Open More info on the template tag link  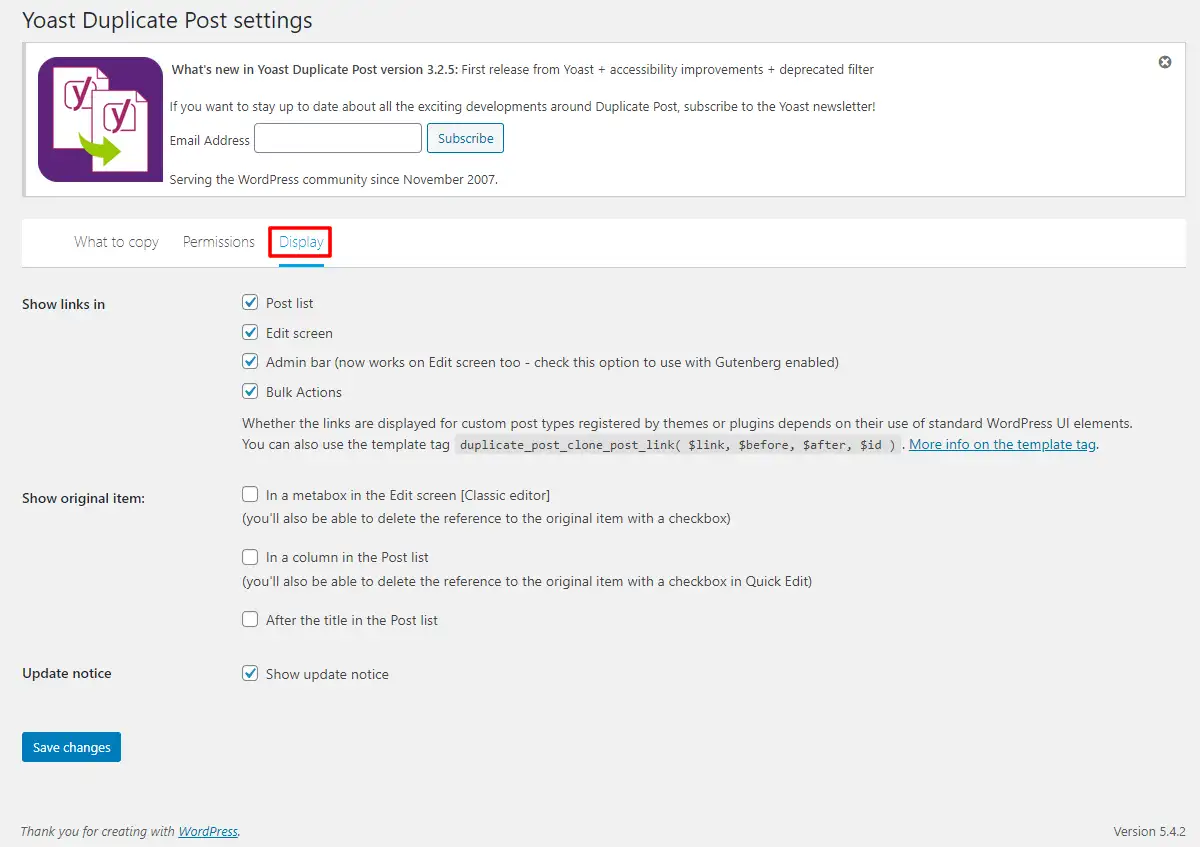pos(1002,445)
